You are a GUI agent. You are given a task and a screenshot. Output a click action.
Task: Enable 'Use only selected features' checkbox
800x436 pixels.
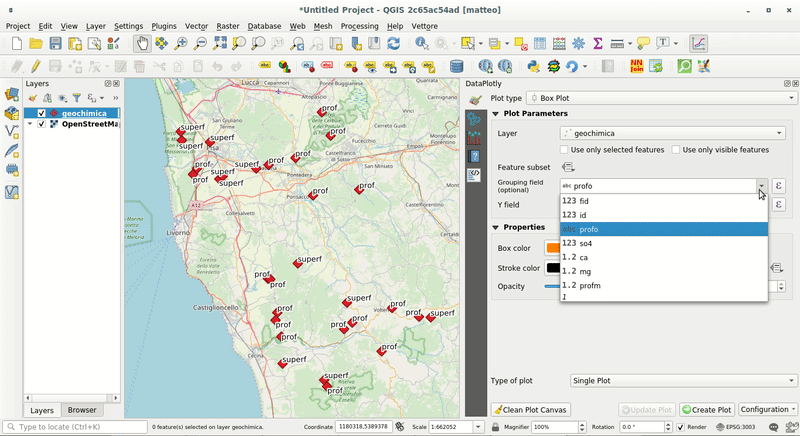(x=564, y=149)
